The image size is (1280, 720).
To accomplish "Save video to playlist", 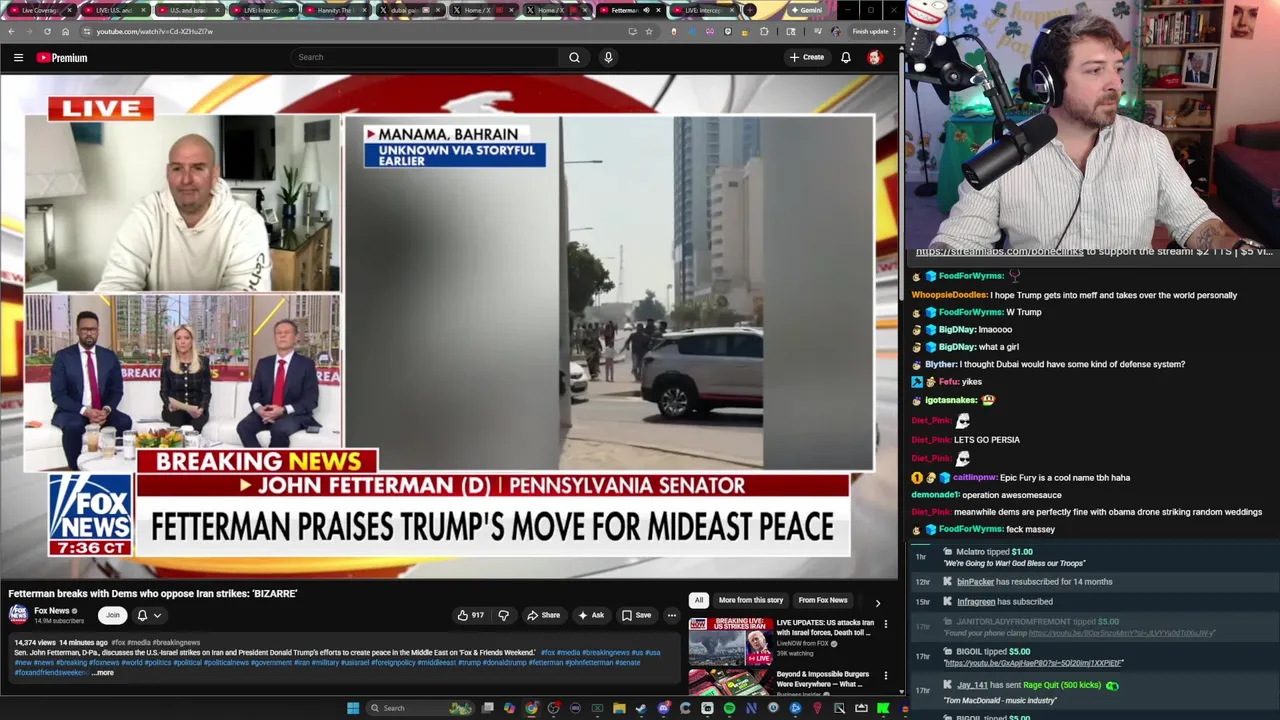I will click(637, 616).
